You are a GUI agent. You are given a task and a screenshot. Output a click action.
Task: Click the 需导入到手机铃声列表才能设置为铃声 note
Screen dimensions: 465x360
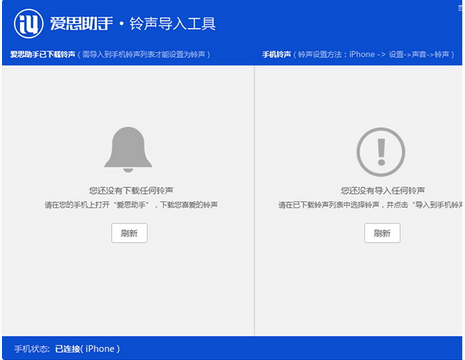(x=144, y=54)
